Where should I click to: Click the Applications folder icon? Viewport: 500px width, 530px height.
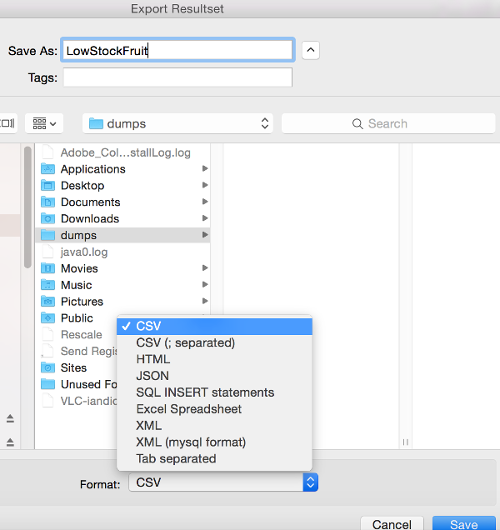point(48,169)
